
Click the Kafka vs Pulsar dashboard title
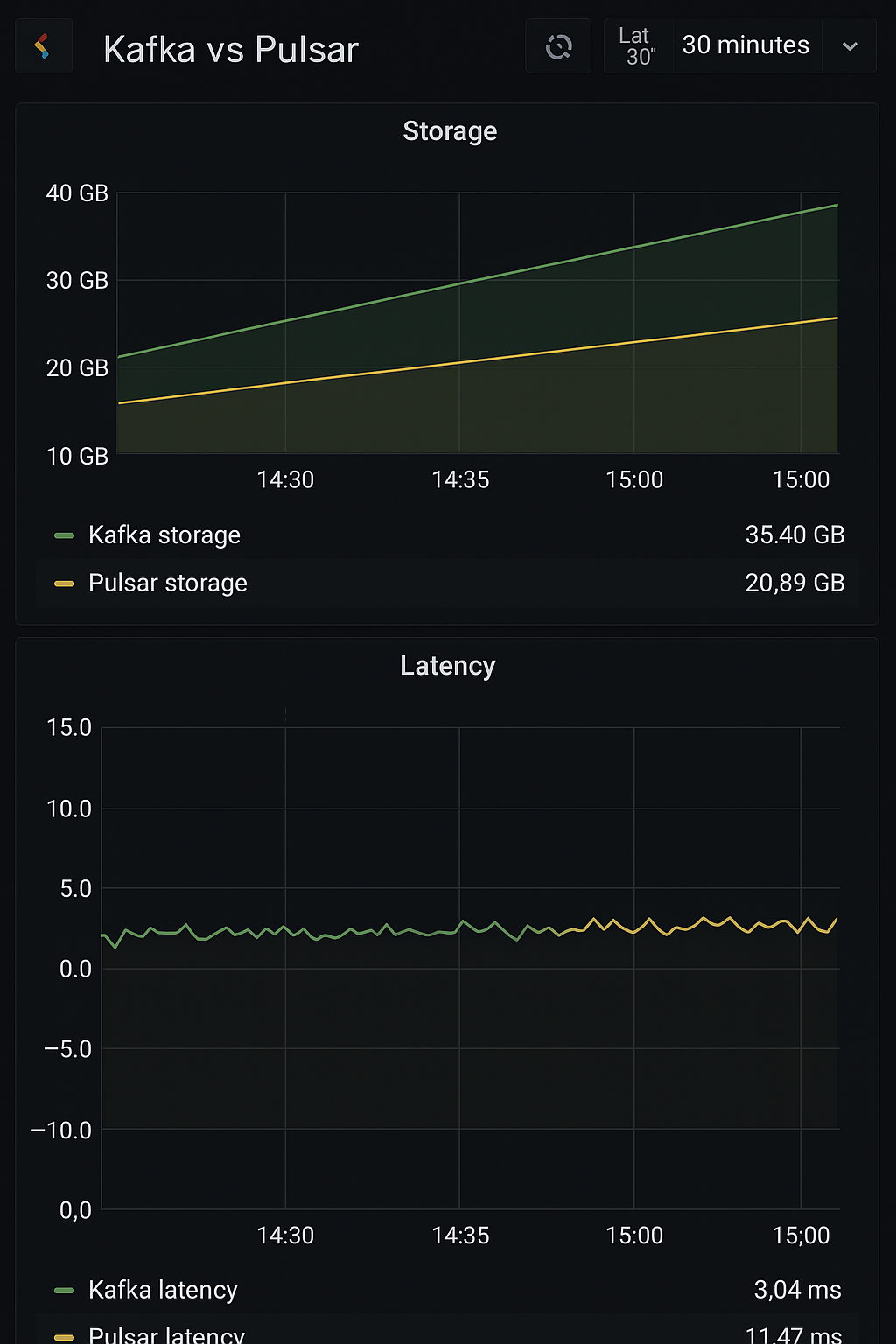coord(231,50)
